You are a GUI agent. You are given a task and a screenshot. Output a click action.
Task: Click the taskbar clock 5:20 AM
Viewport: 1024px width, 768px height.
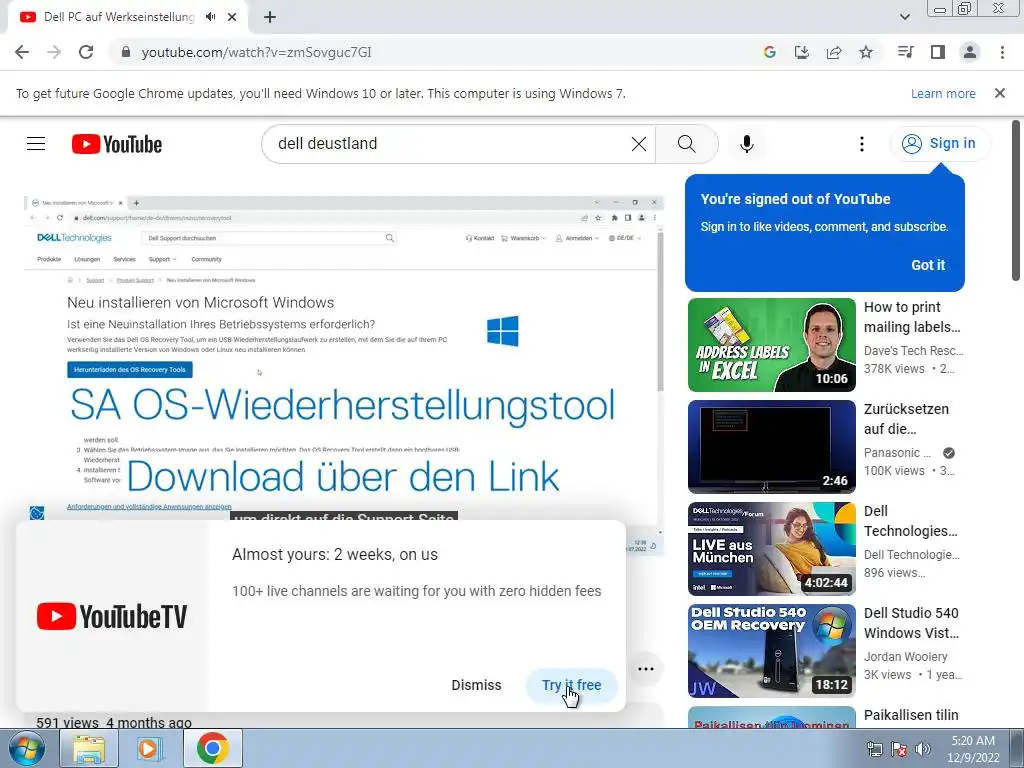(973, 748)
